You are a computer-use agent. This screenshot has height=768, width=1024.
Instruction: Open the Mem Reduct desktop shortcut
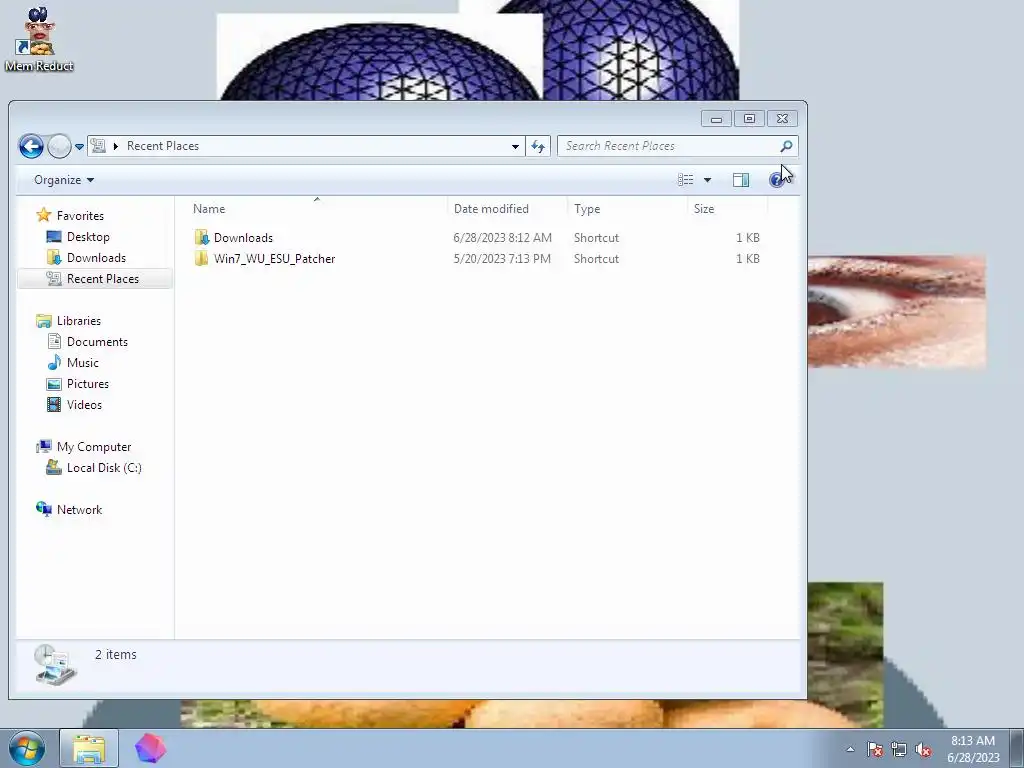39,39
